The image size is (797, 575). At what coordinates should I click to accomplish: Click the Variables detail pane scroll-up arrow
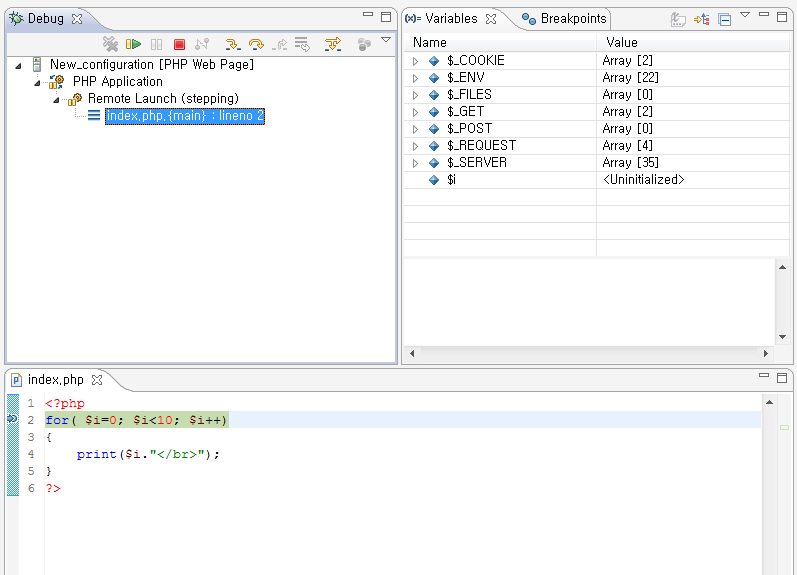[782, 267]
